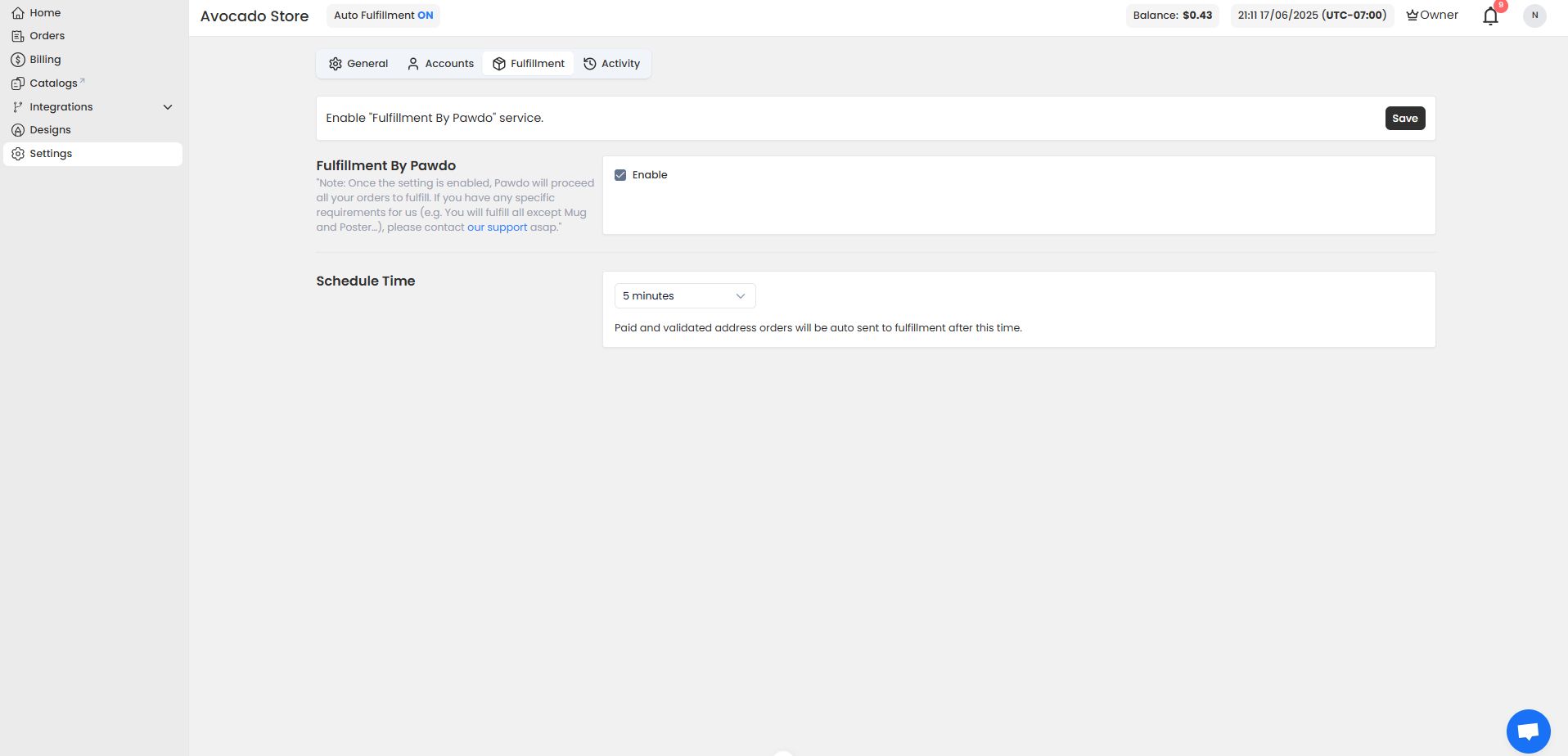Screen dimensions: 1568x756
Task: Click the Designs icon
Action: [18, 130]
